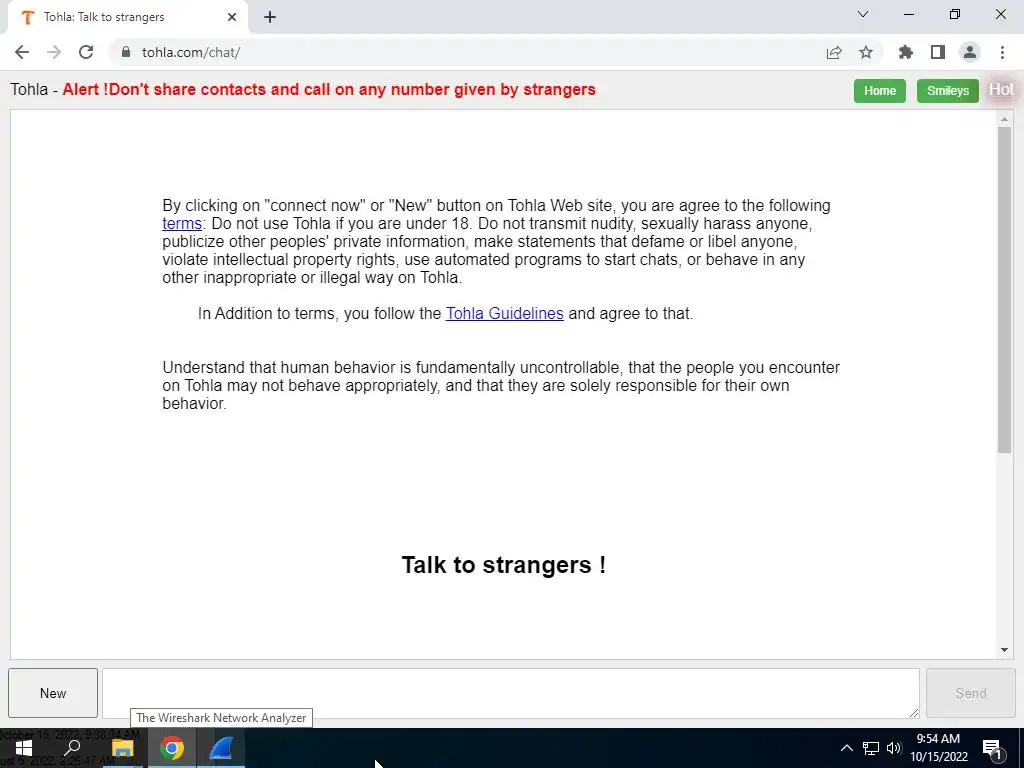View site info via the padlock icon

click(126, 52)
